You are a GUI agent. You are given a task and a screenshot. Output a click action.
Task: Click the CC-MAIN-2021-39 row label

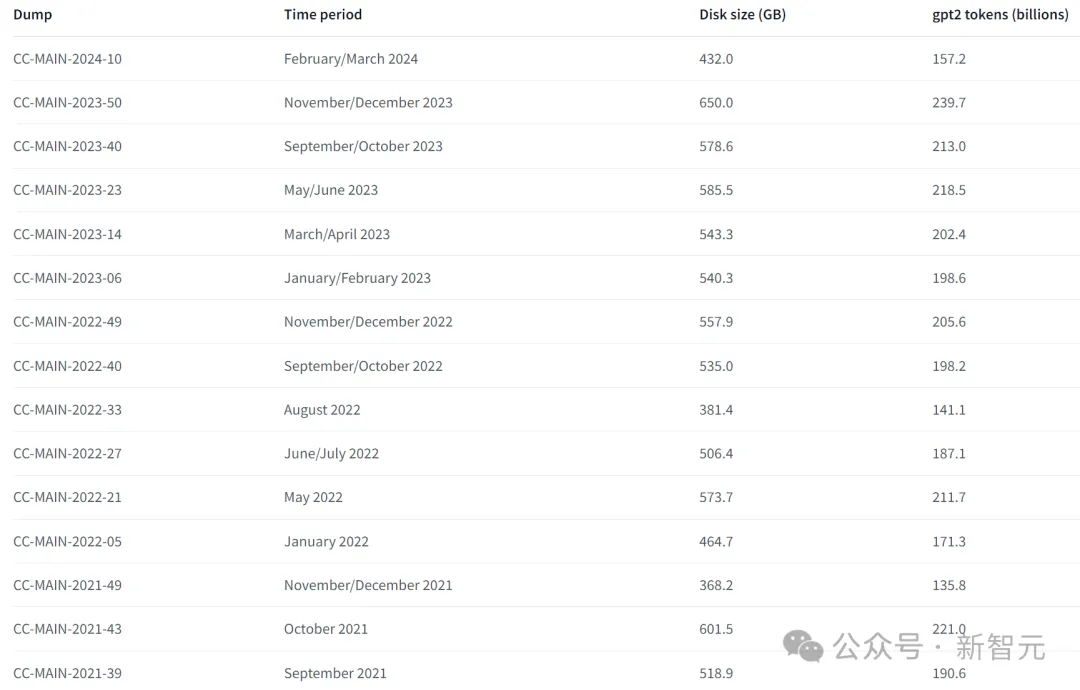coord(68,673)
